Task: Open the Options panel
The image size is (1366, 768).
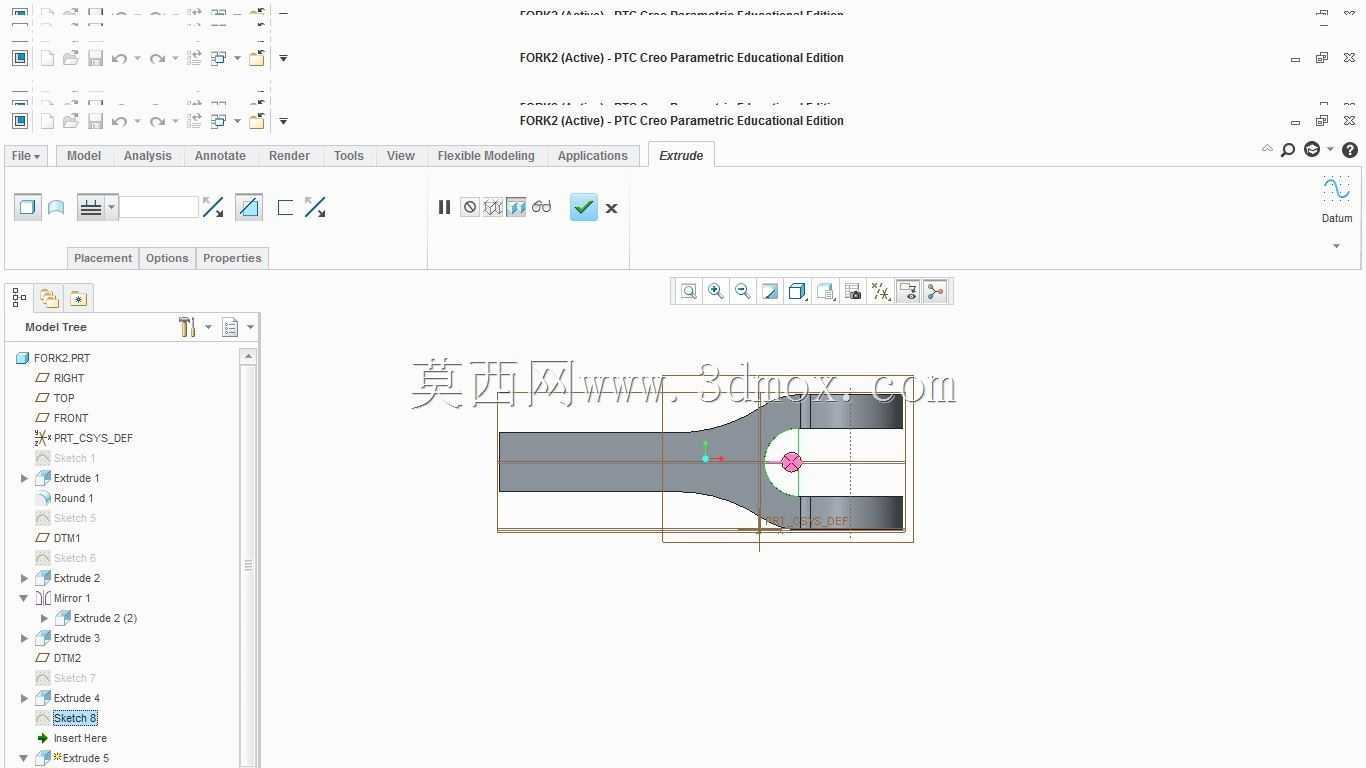Action: tap(167, 258)
